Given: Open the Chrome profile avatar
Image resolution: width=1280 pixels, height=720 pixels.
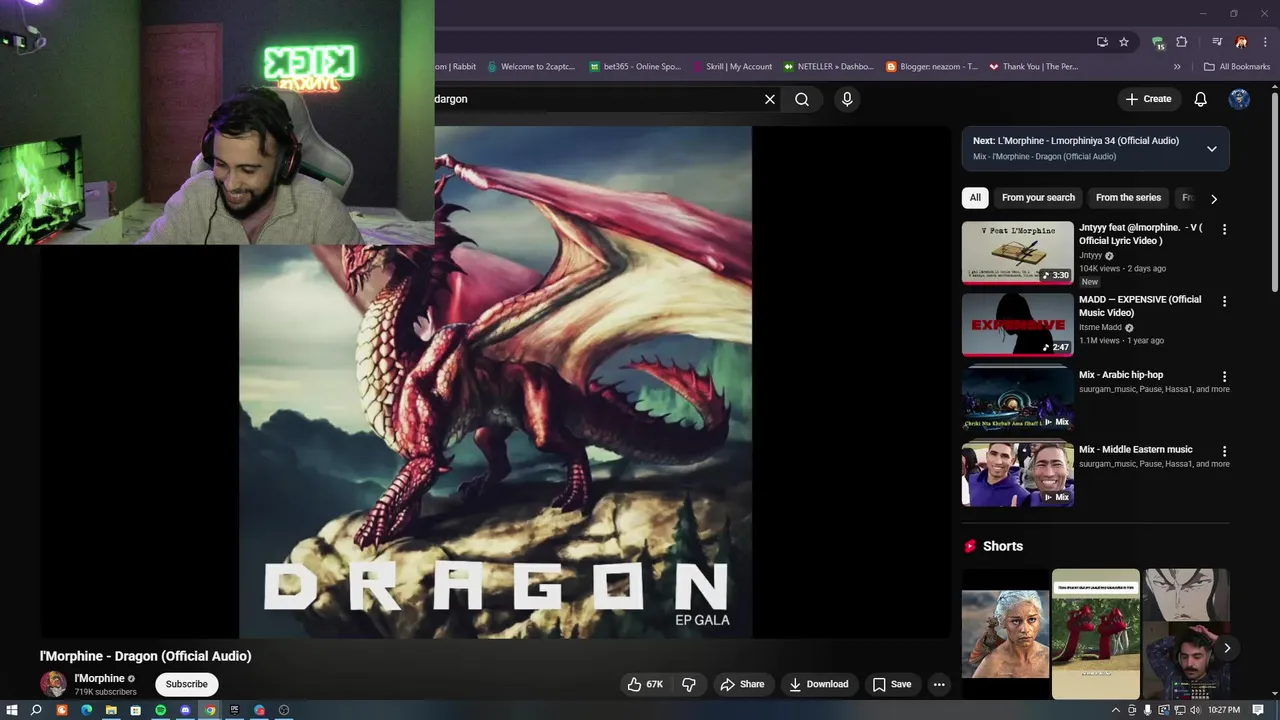Looking at the screenshot, I should click(x=1241, y=42).
